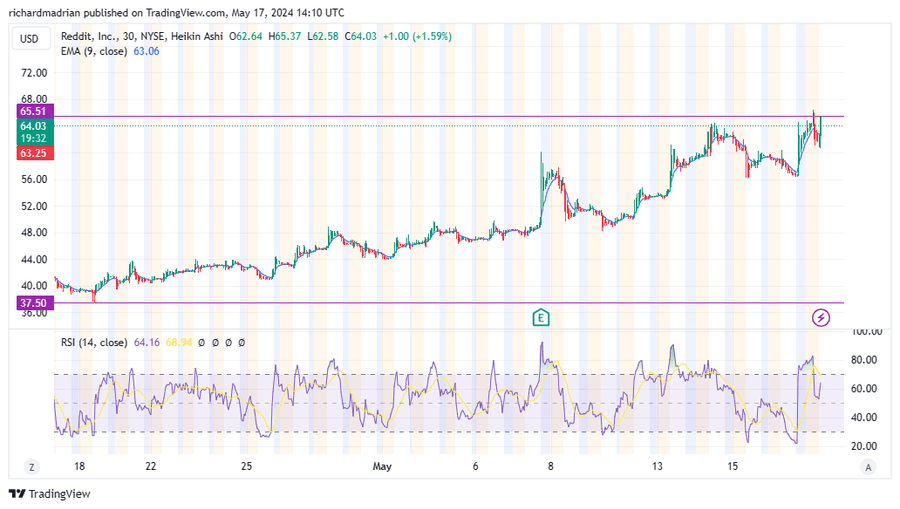Viewport: 900px width, 509px height.
Task: Click the 52.00 price axis label
Action: click(34, 206)
